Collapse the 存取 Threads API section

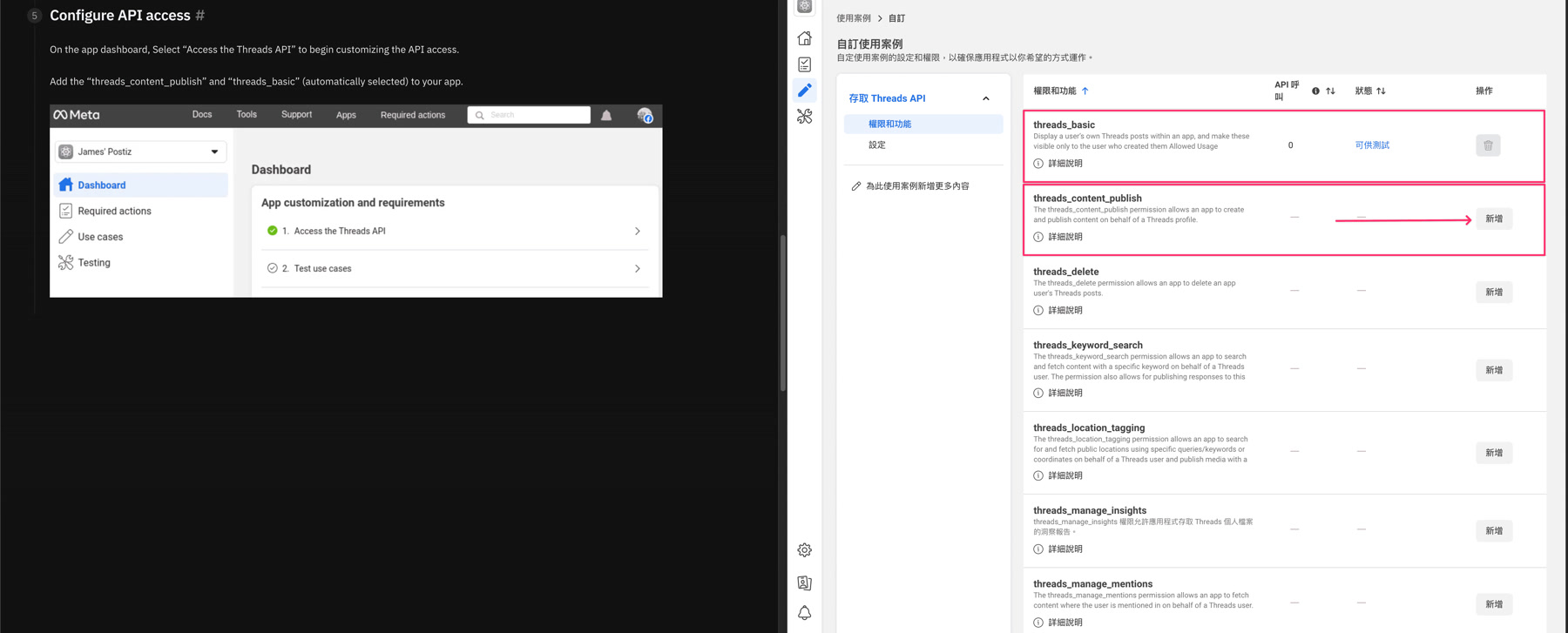tap(985, 98)
